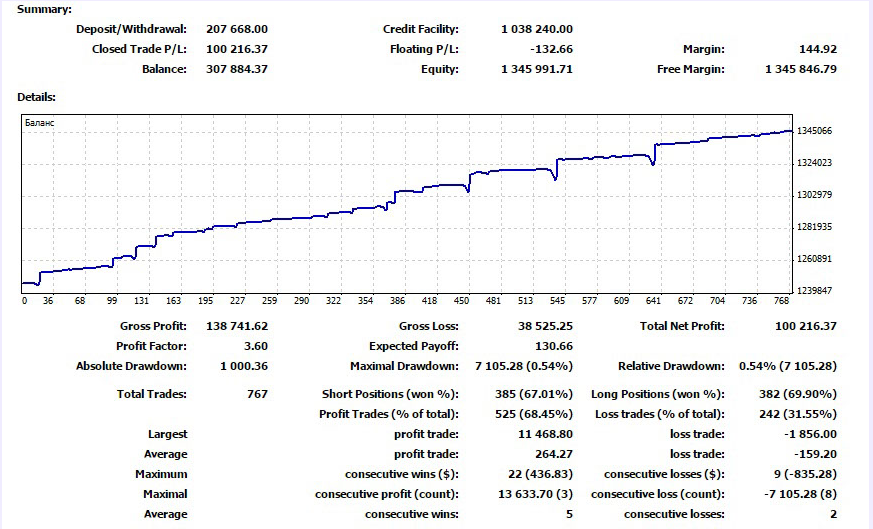Click the Maximal Drawdown value
Viewport: 873px width, 529px height.
(x=523, y=366)
